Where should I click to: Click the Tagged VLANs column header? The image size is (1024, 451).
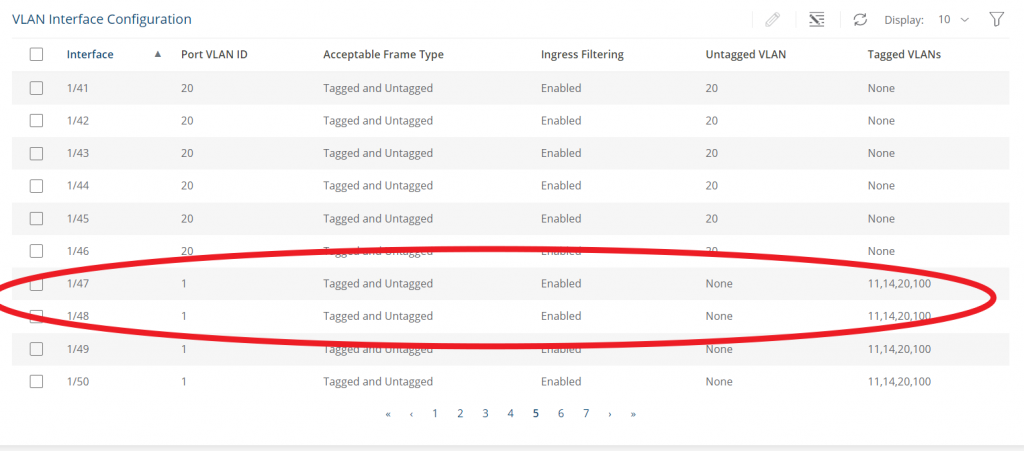[904, 55]
